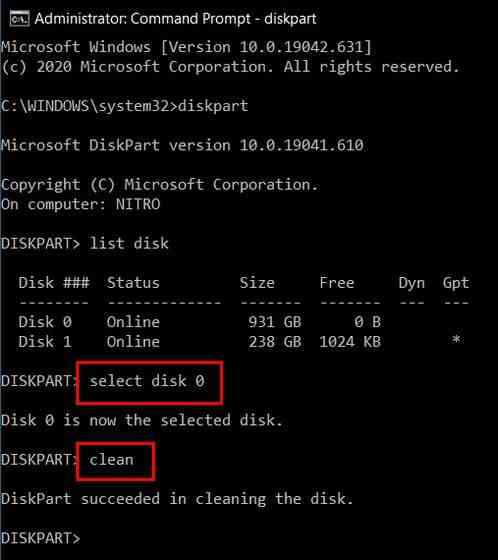Click the highlighted 'select disk 0' command
Image resolution: width=498 pixels, height=560 pixels.
[147, 381]
